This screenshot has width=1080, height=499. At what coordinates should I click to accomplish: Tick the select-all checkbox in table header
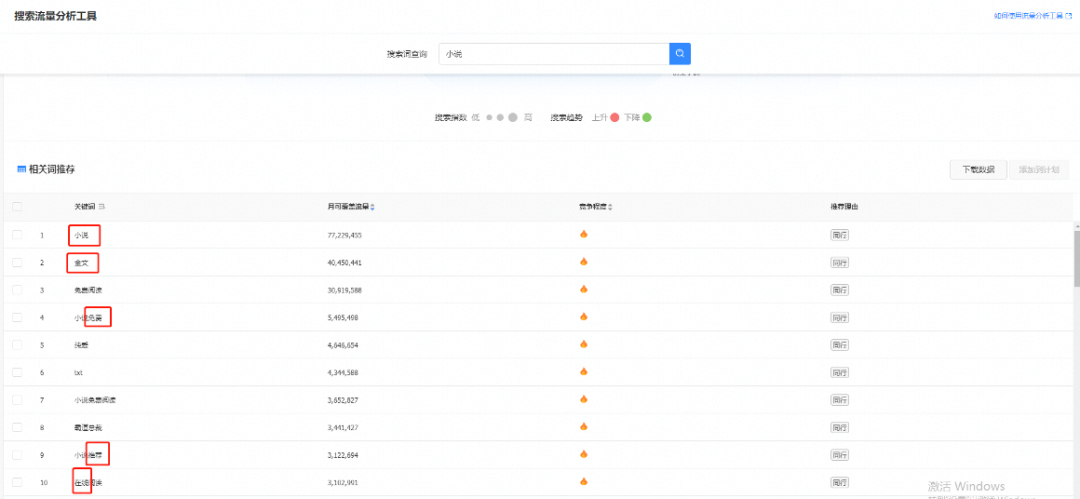pyautogui.click(x=17, y=207)
